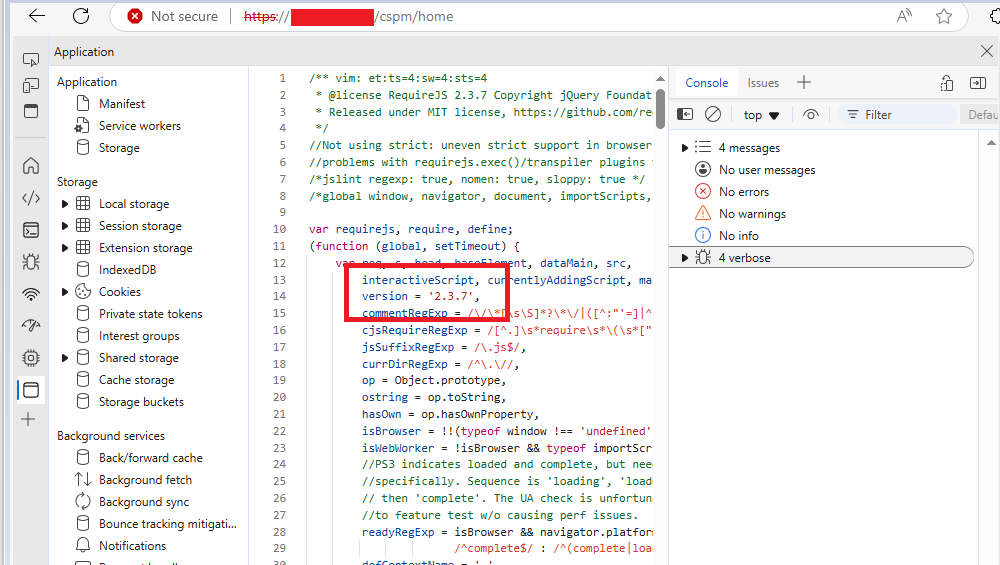This screenshot has width=1000, height=565.
Task: Toggle live expression eye icon
Action: click(811, 115)
